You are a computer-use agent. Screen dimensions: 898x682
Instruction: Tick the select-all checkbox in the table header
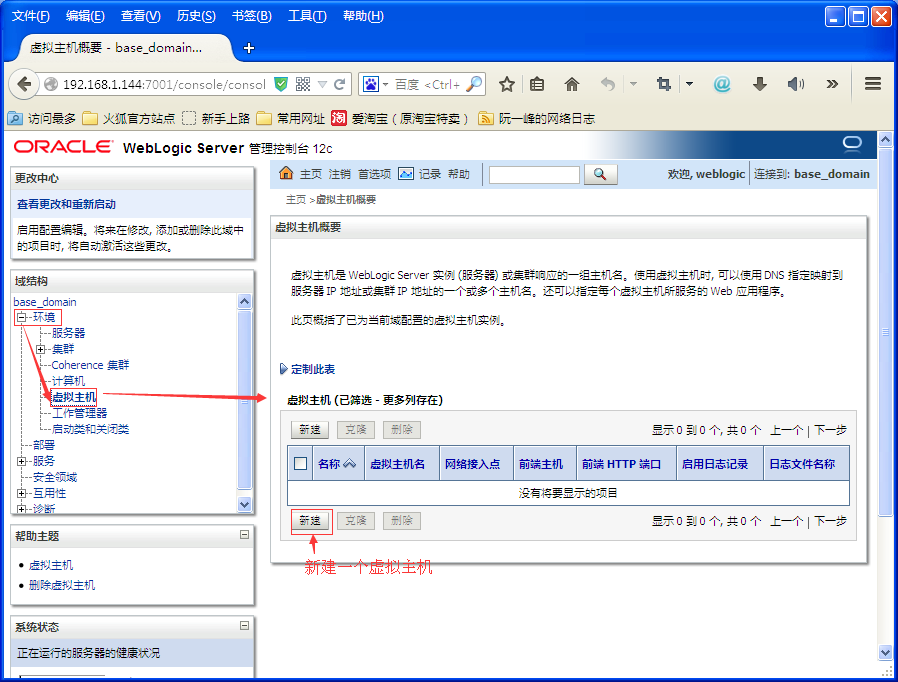coord(300,463)
